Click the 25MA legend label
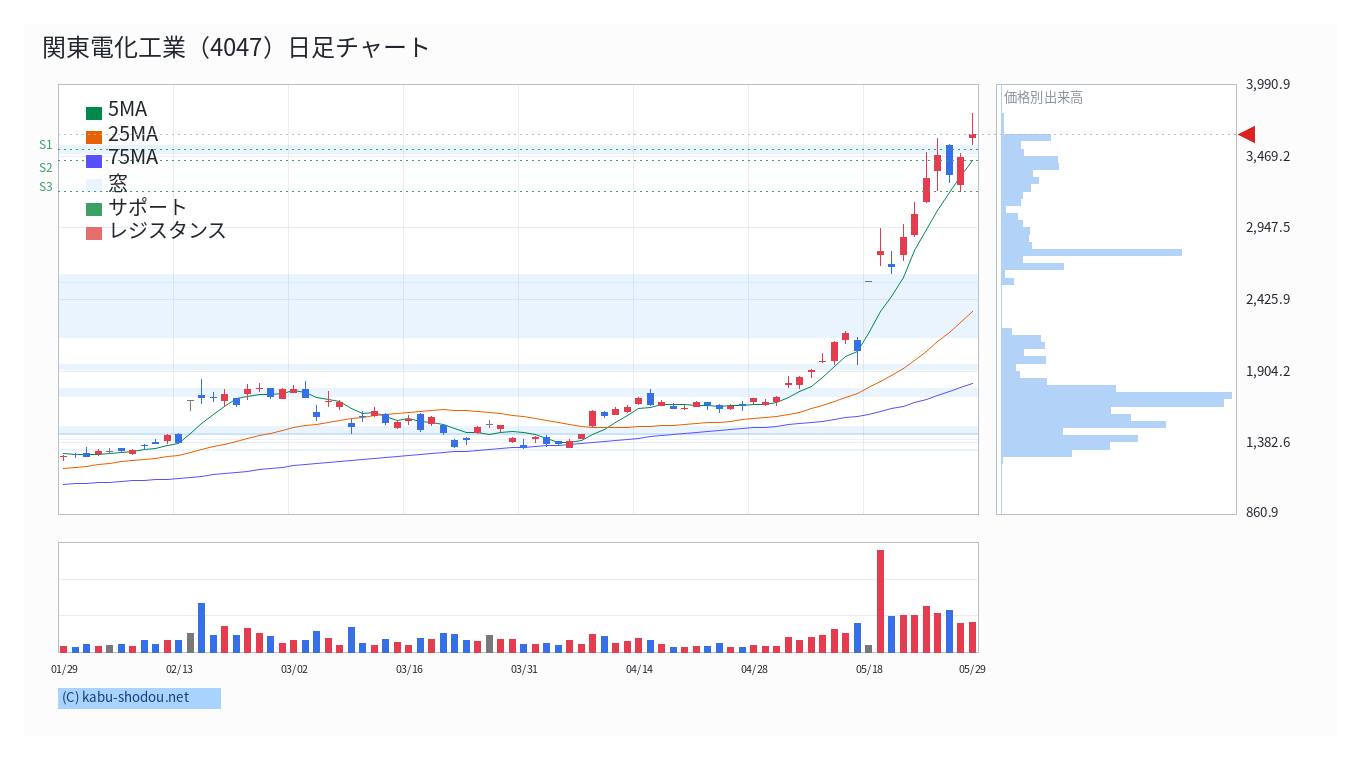 (x=133, y=134)
